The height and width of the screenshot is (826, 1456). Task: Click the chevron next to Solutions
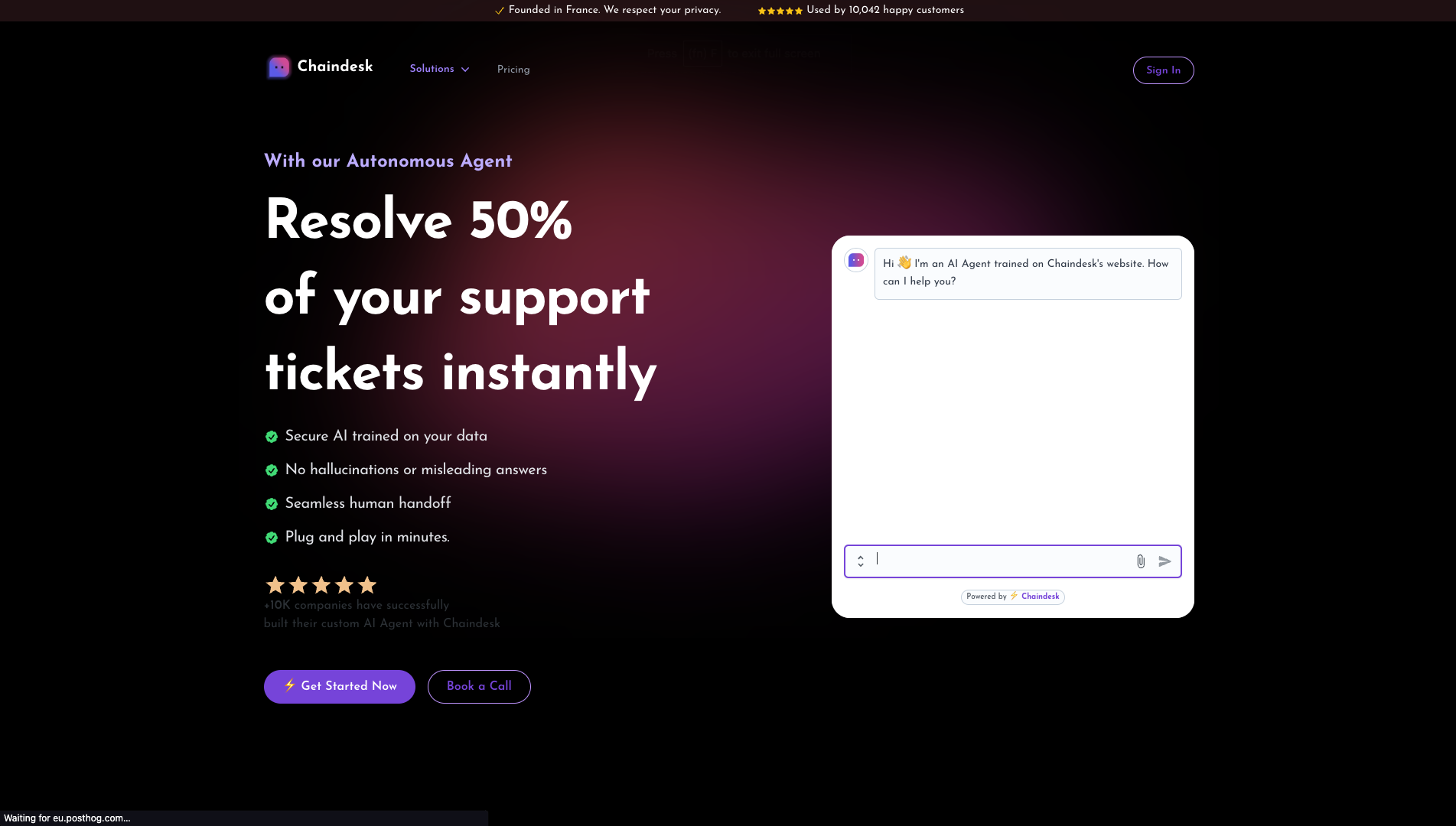(x=465, y=70)
